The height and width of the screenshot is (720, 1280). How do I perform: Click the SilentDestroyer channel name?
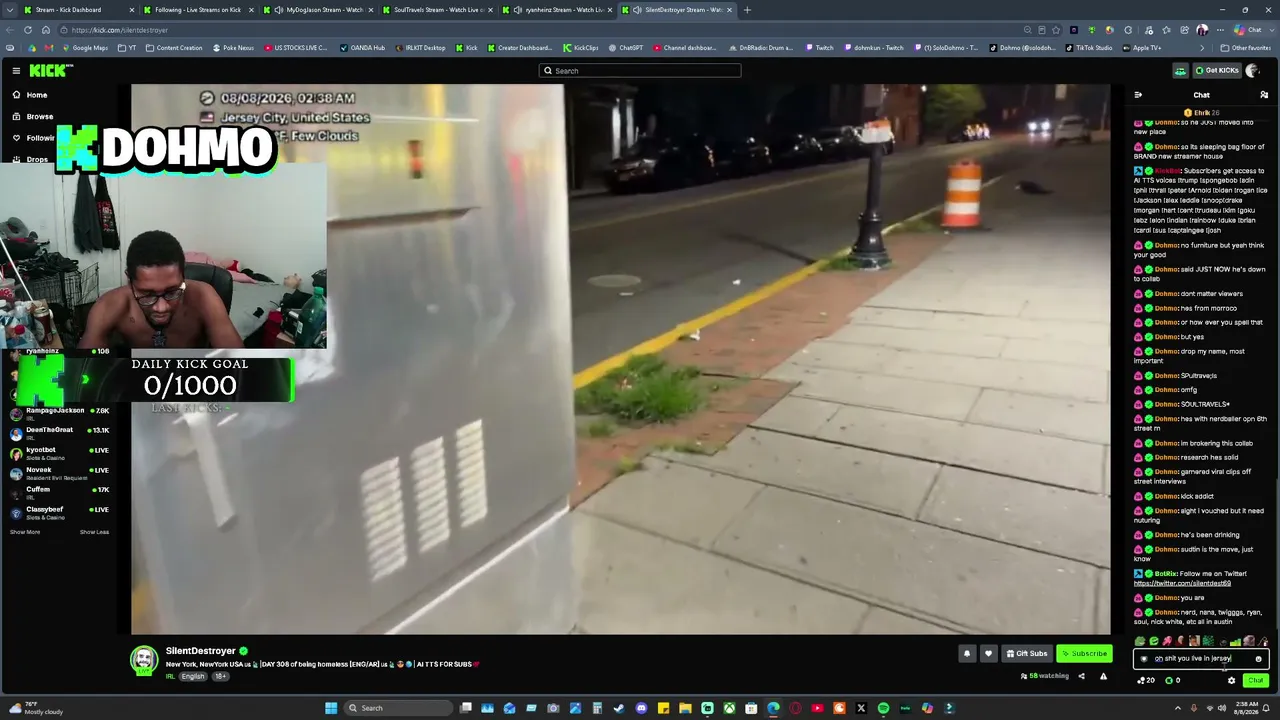[201, 651]
